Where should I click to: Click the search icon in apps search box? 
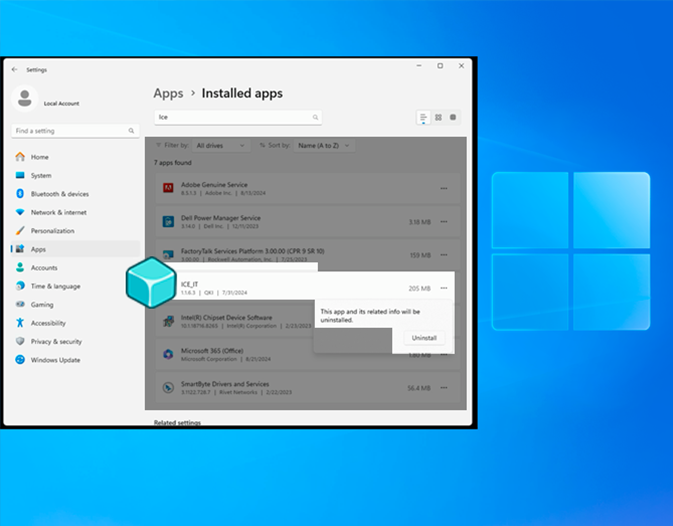coord(315,117)
